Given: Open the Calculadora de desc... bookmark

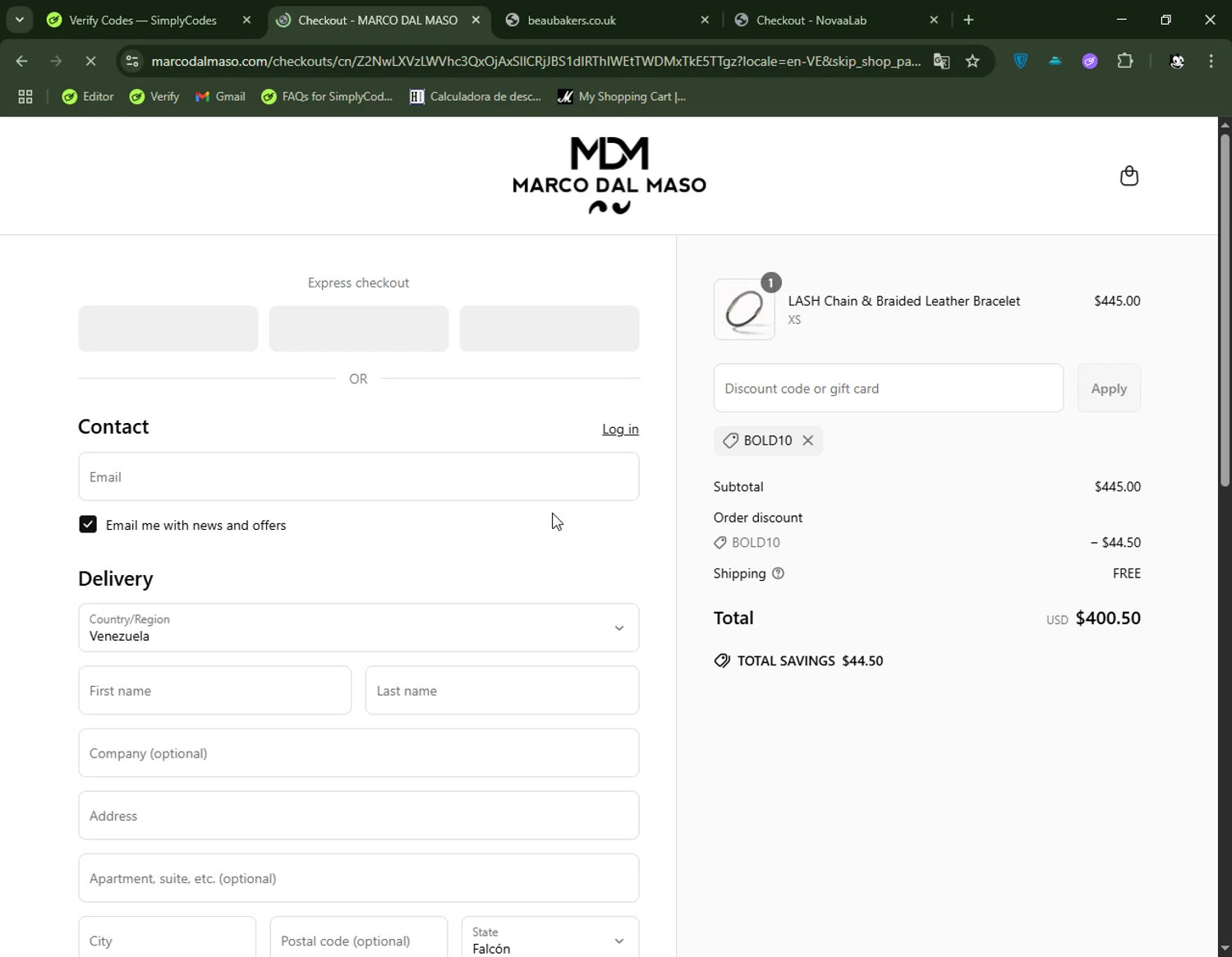Looking at the screenshot, I should tap(476, 97).
